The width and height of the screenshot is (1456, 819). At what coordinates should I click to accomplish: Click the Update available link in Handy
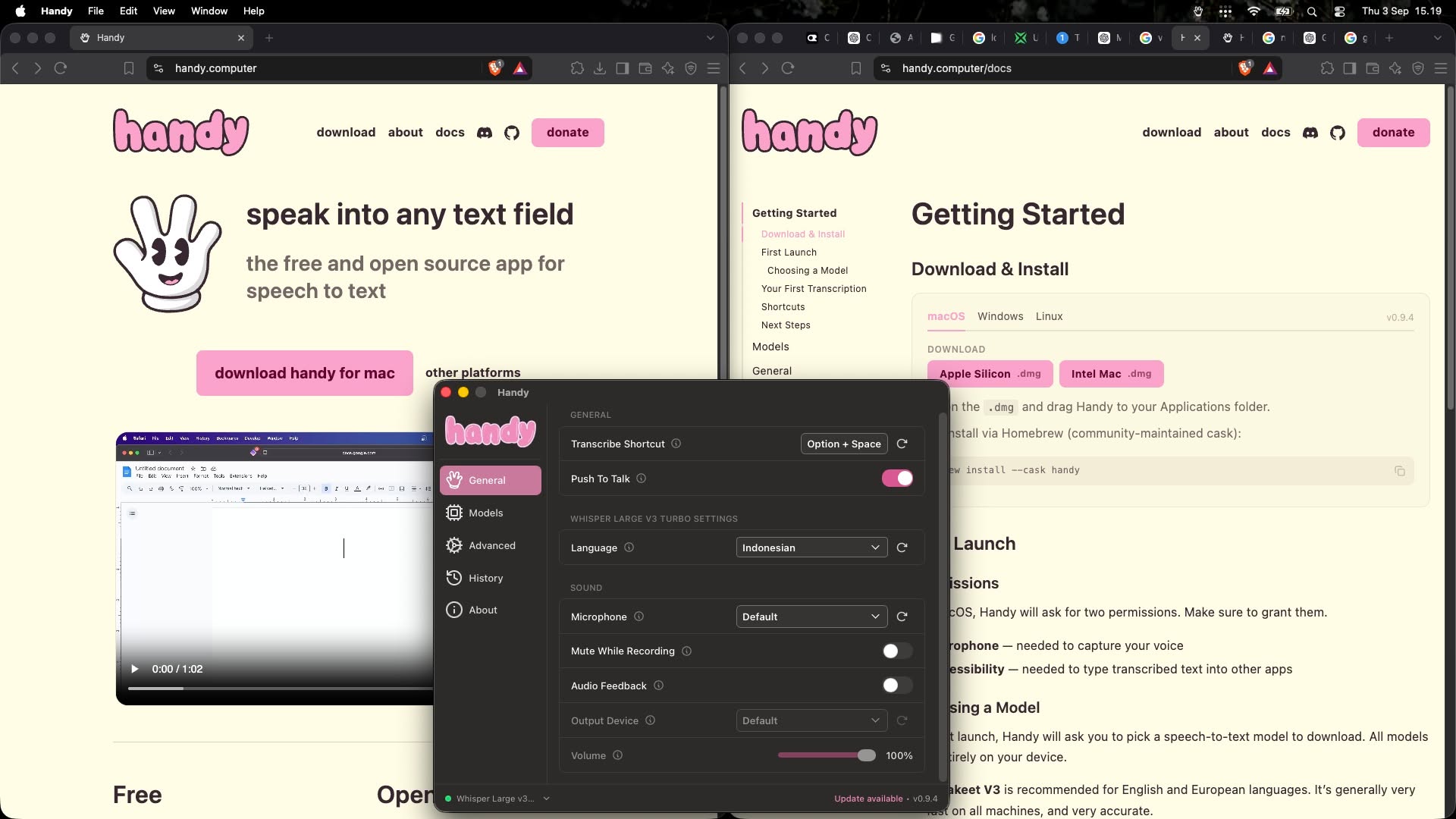click(868, 799)
